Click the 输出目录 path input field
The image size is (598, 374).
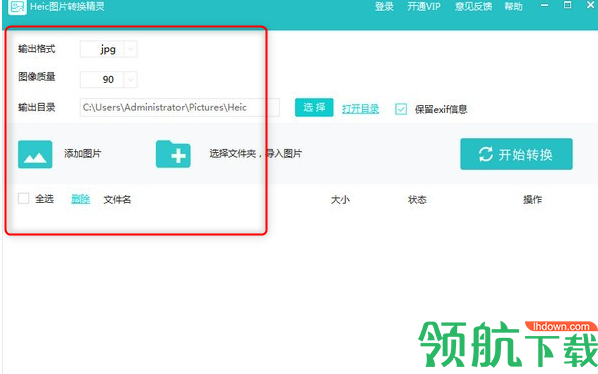coord(180,108)
